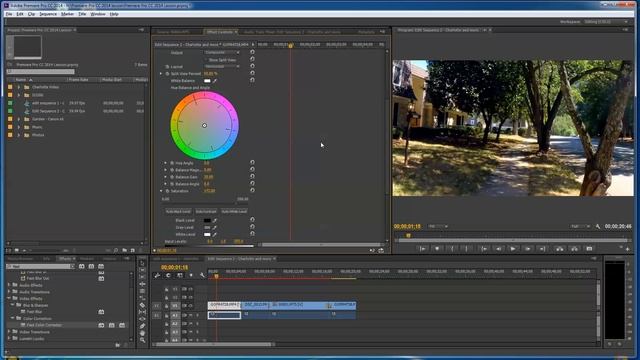This screenshot has height=360, width=640.
Task: Enable the Show Split View checkbox
Action: pyautogui.click(x=206, y=60)
